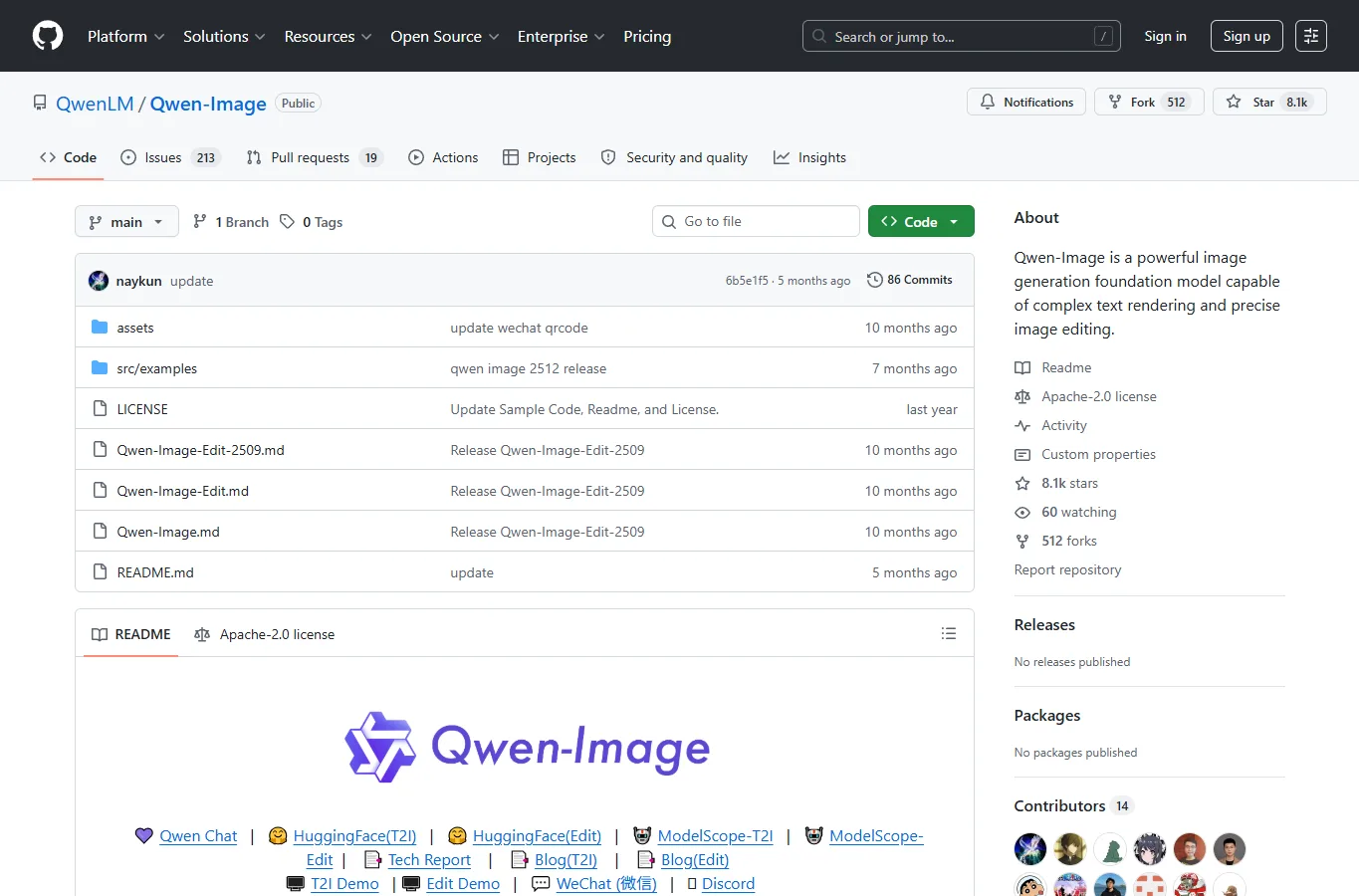The width and height of the screenshot is (1359, 896).
Task: Click the GitHub logo home icon
Action: (x=48, y=36)
